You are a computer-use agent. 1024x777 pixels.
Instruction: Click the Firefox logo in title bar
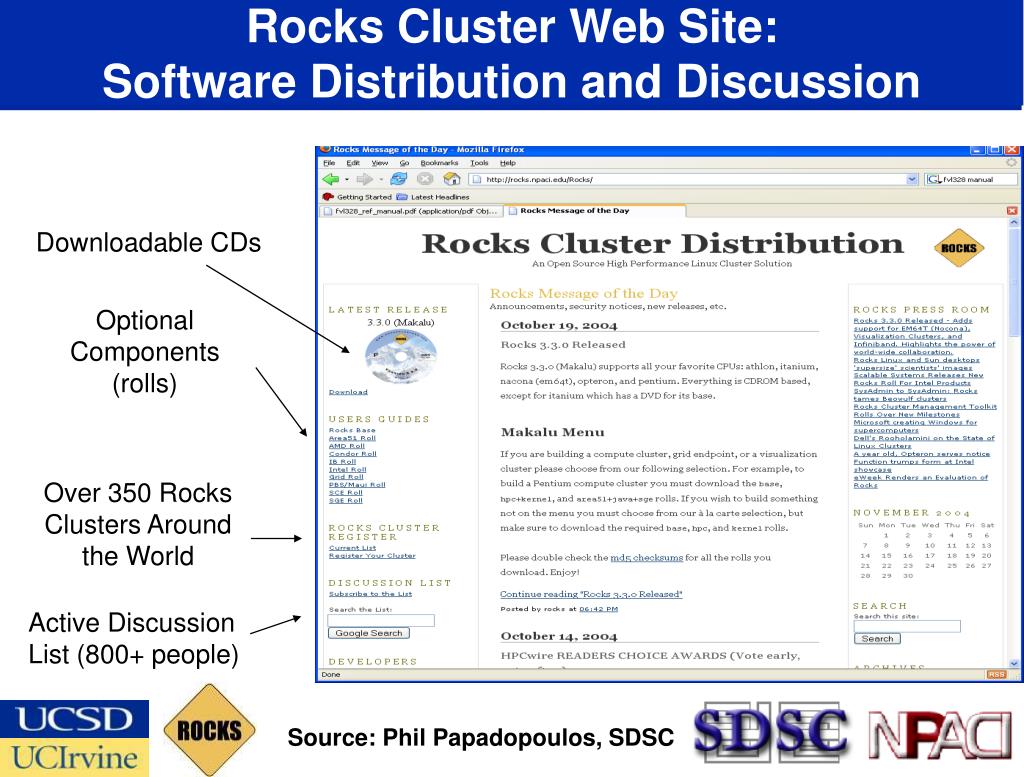(326, 150)
